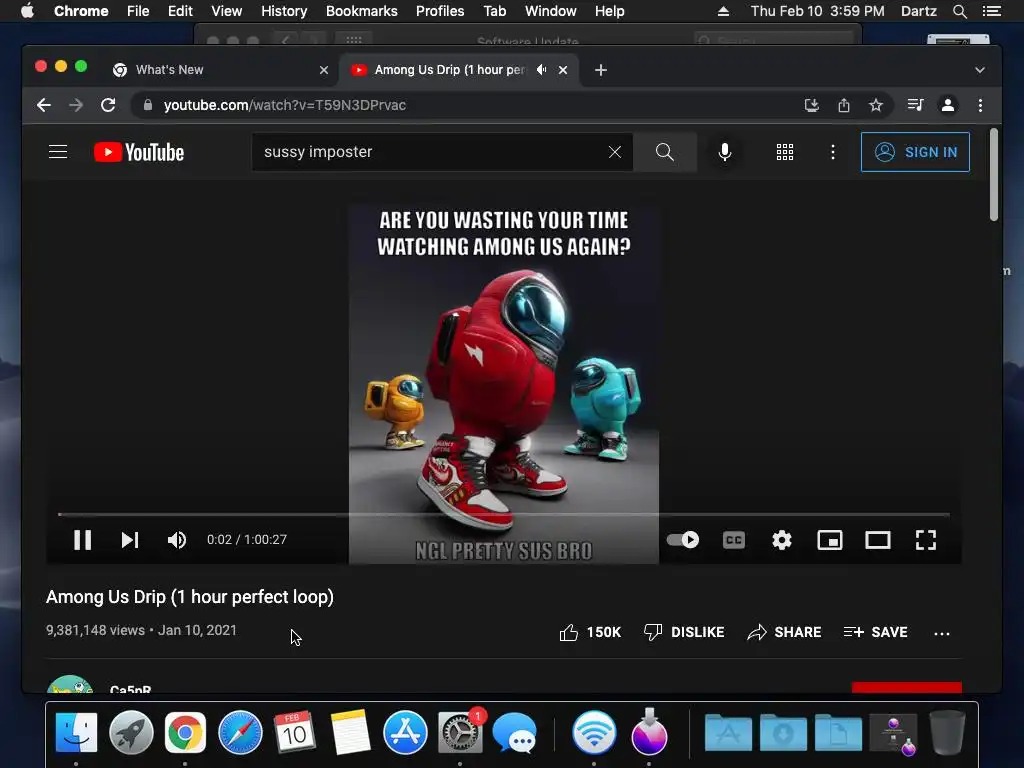Open media controls icon in toolbar
The width and height of the screenshot is (1024, 768).
tap(915, 105)
